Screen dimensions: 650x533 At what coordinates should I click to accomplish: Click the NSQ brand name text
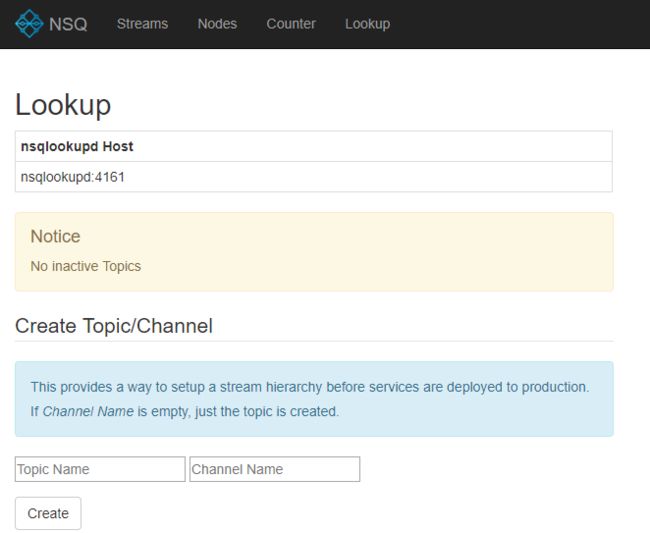[68, 24]
